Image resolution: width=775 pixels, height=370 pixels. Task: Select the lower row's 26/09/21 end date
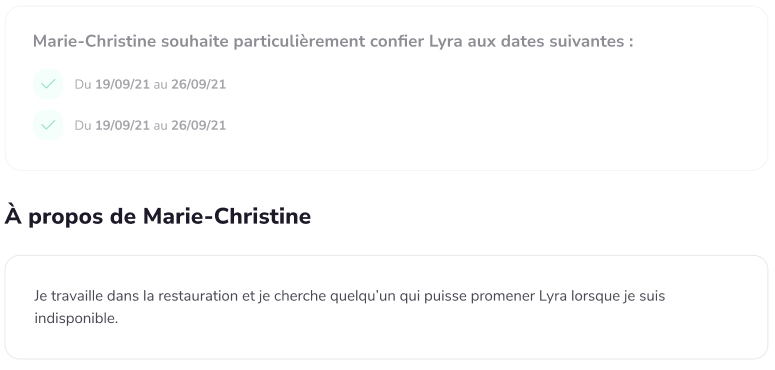pyautogui.click(x=199, y=125)
